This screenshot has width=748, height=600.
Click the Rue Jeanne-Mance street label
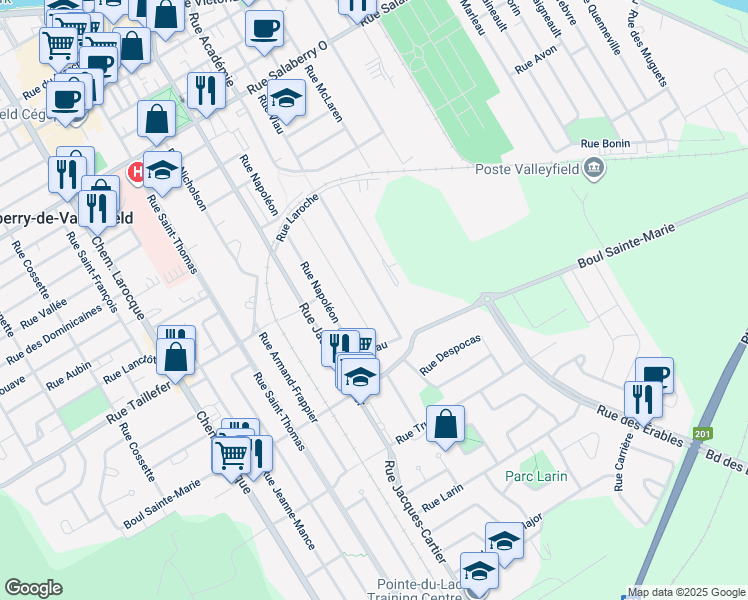click(x=289, y=511)
